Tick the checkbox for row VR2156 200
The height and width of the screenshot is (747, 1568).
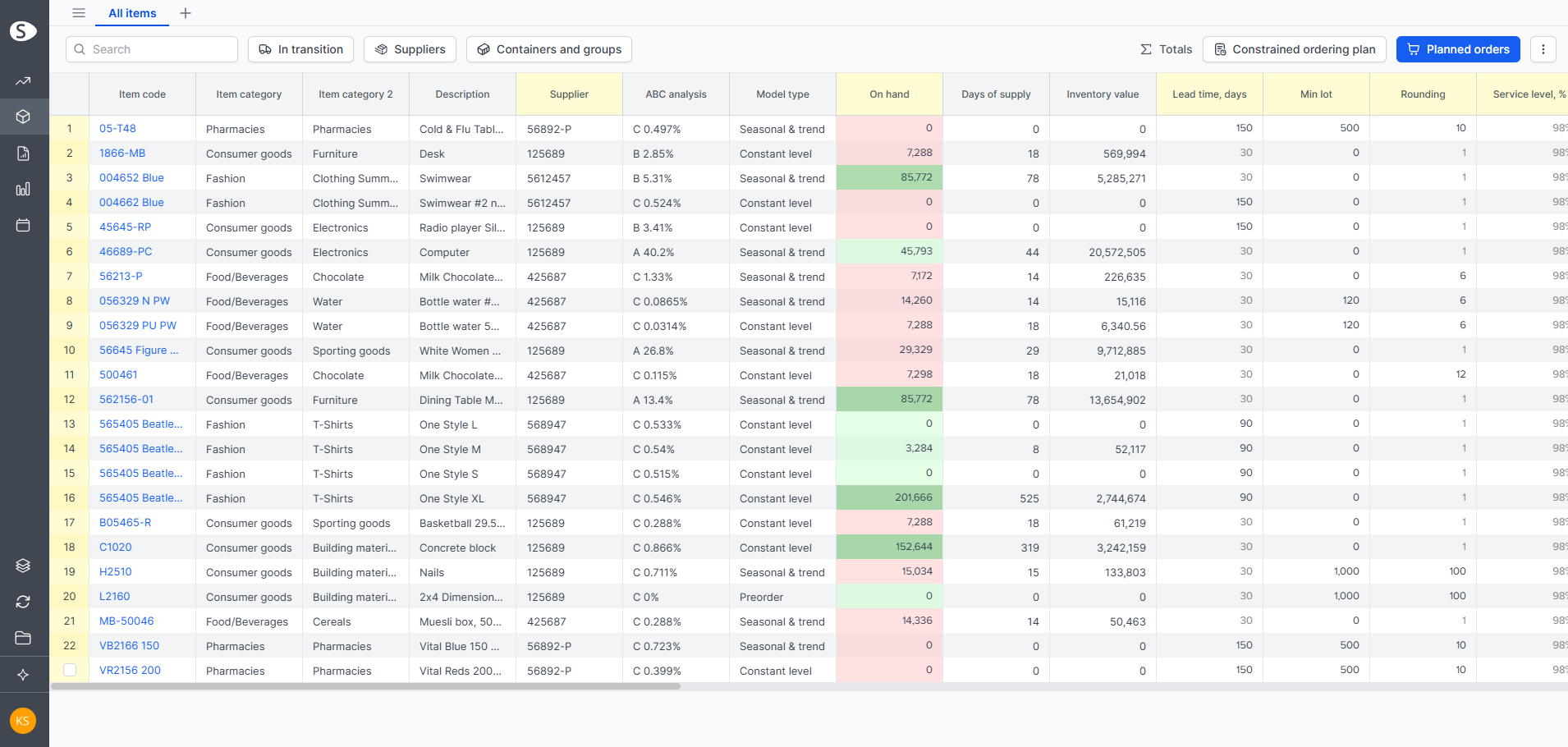70,670
